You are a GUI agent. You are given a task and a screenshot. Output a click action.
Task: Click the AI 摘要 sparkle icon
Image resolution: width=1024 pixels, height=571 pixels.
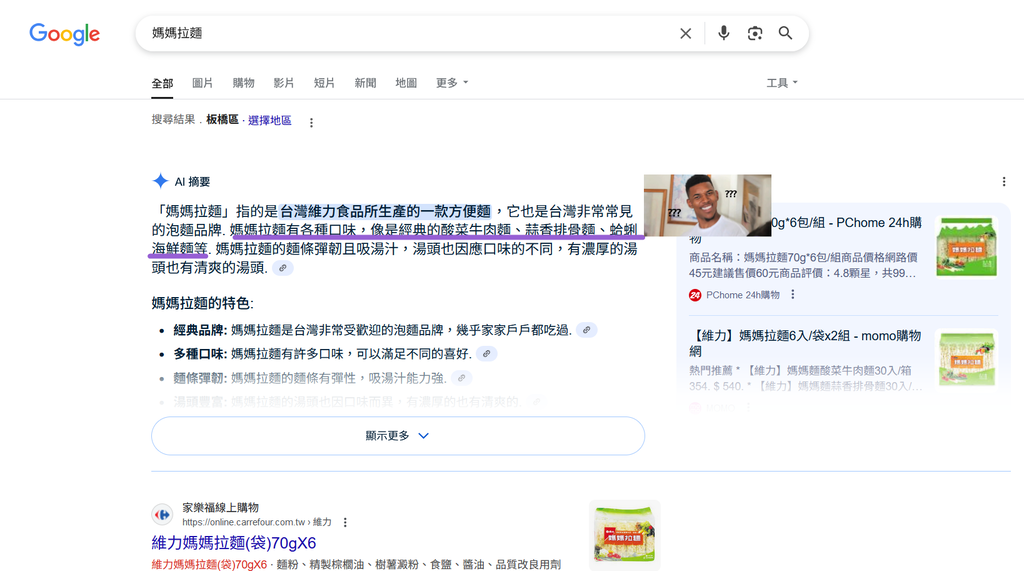pos(160,181)
